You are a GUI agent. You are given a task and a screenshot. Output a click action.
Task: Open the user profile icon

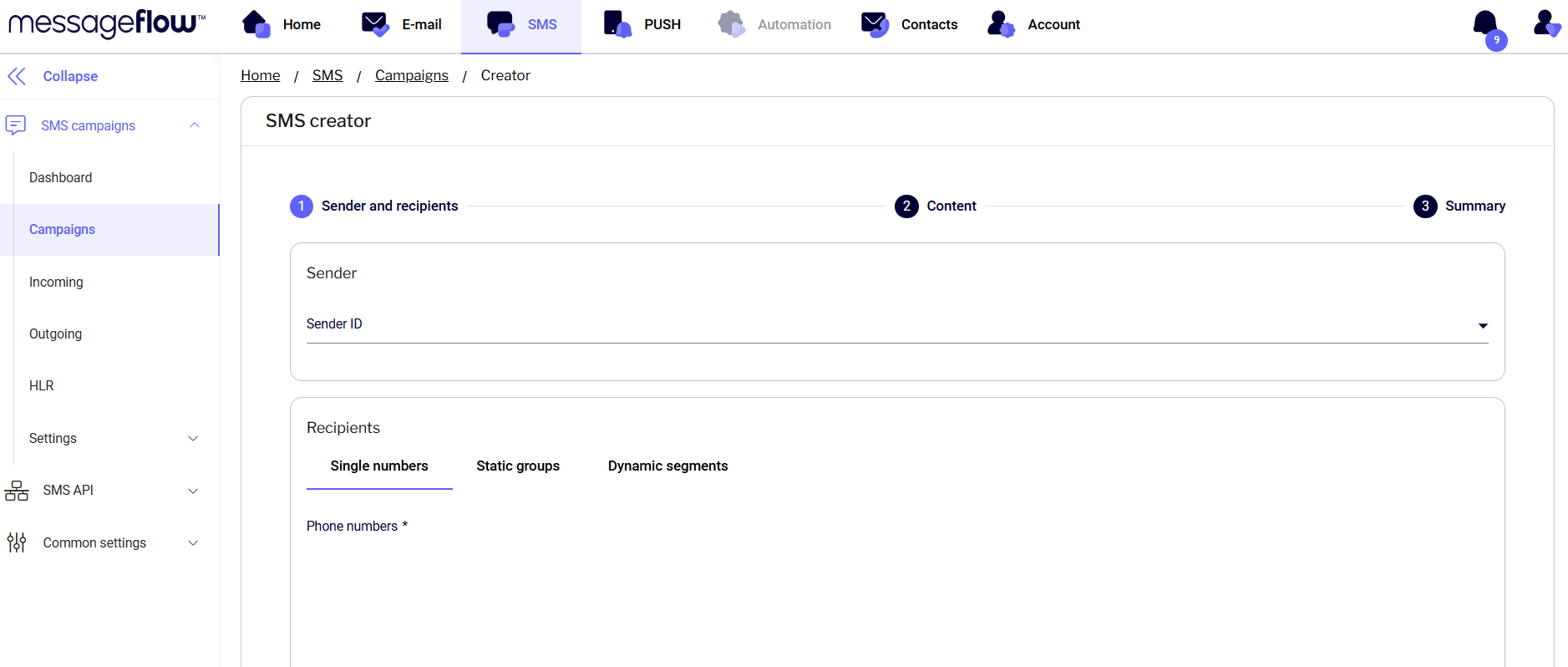click(1545, 24)
